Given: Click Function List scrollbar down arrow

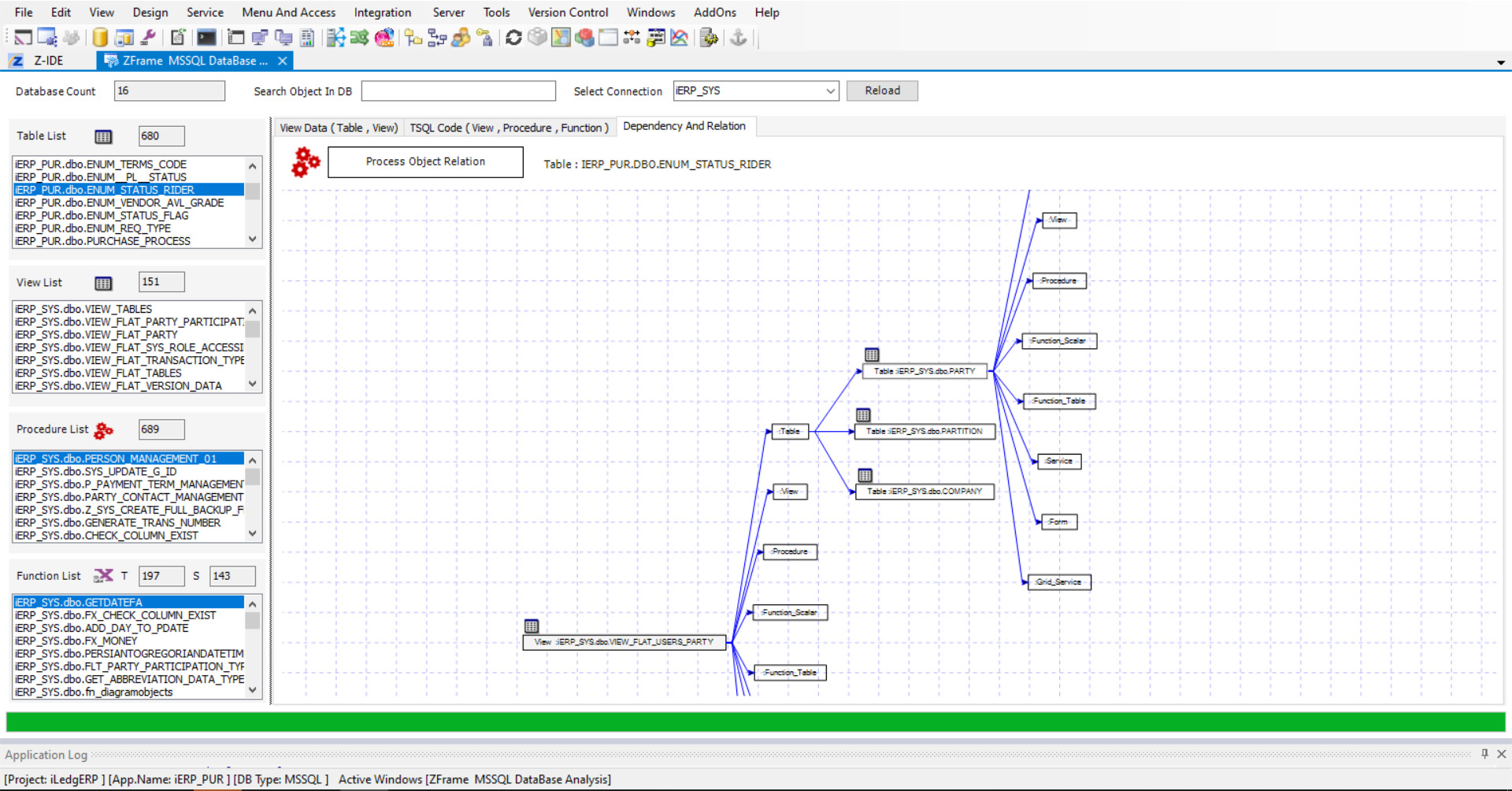Looking at the screenshot, I should (x=253, y=689).
